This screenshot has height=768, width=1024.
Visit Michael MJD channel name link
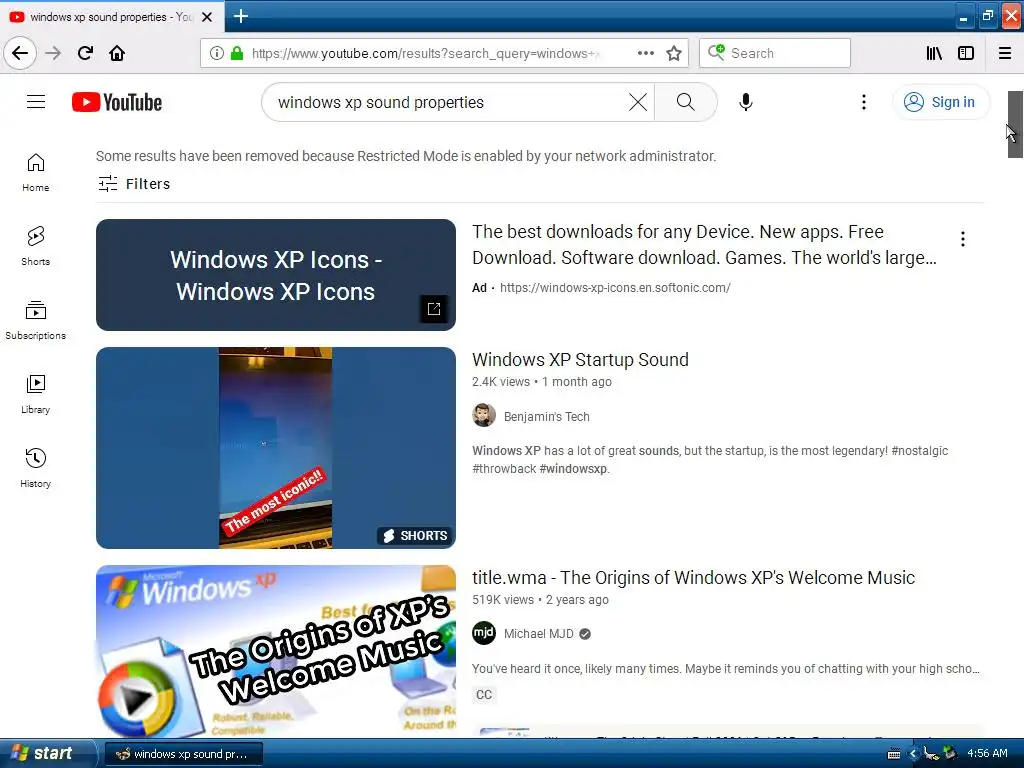(x=539, y=633)
